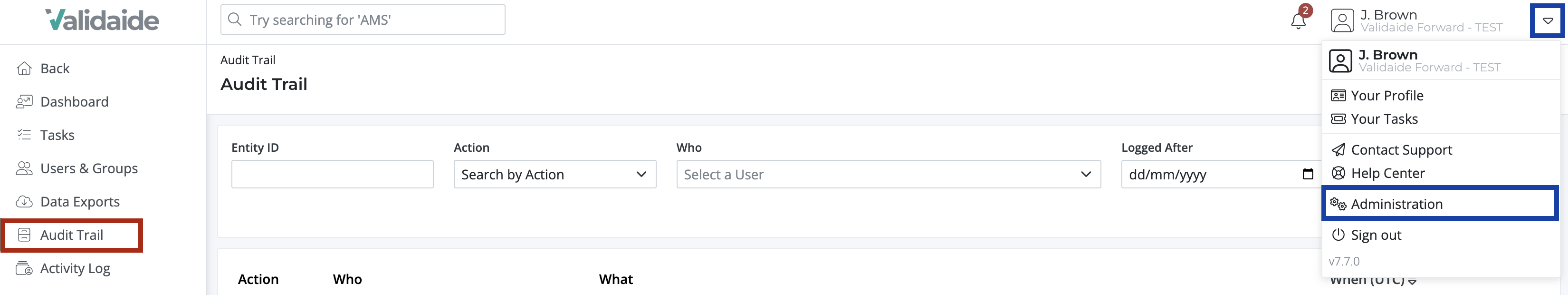
Task: Click the search magnifier in the search bar
Action: point(236,20)
